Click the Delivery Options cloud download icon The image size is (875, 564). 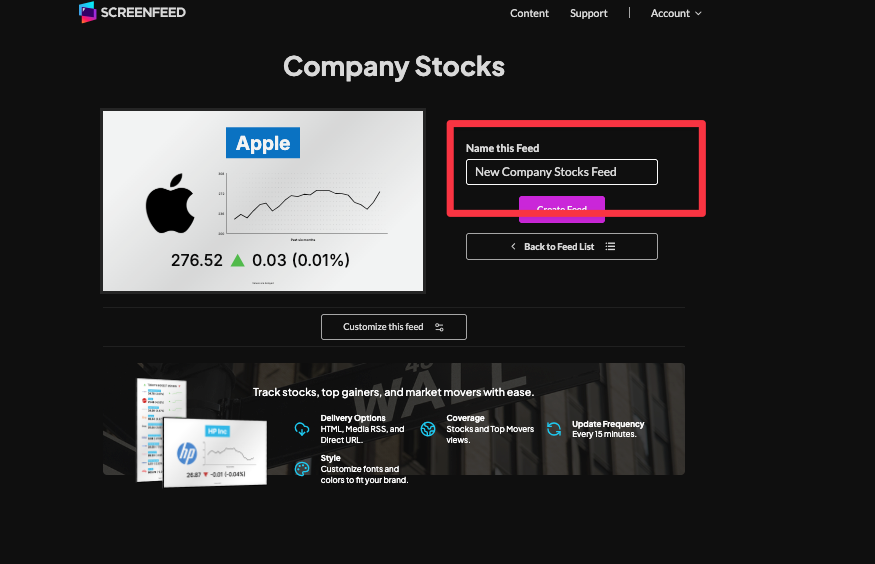302,429
